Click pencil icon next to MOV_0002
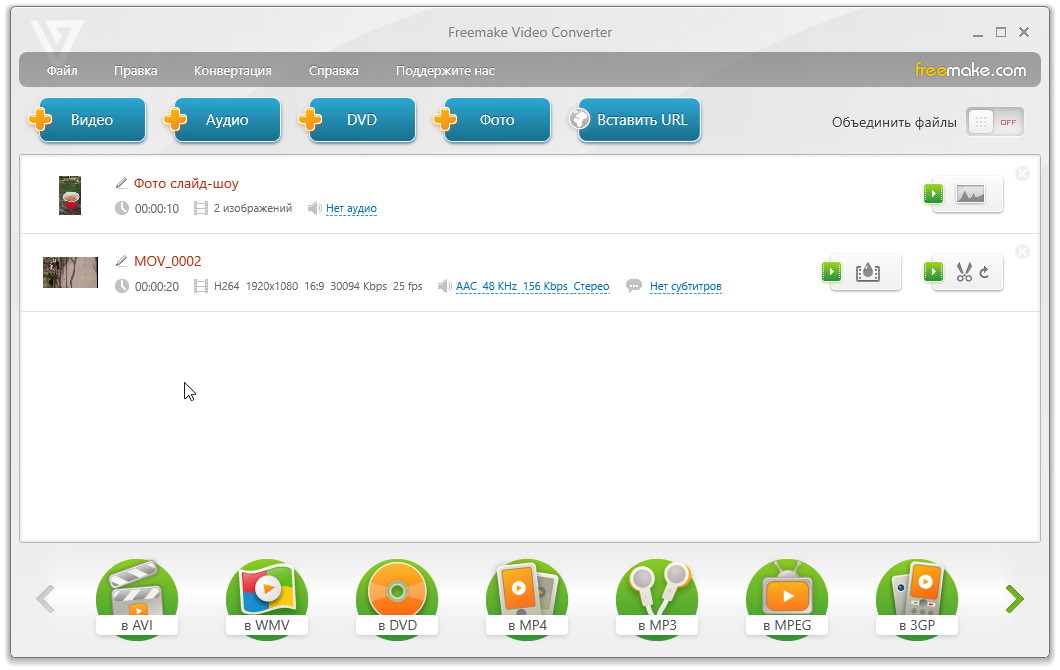Viewport: 1060px width, 670px height. [x=122, y=261]
